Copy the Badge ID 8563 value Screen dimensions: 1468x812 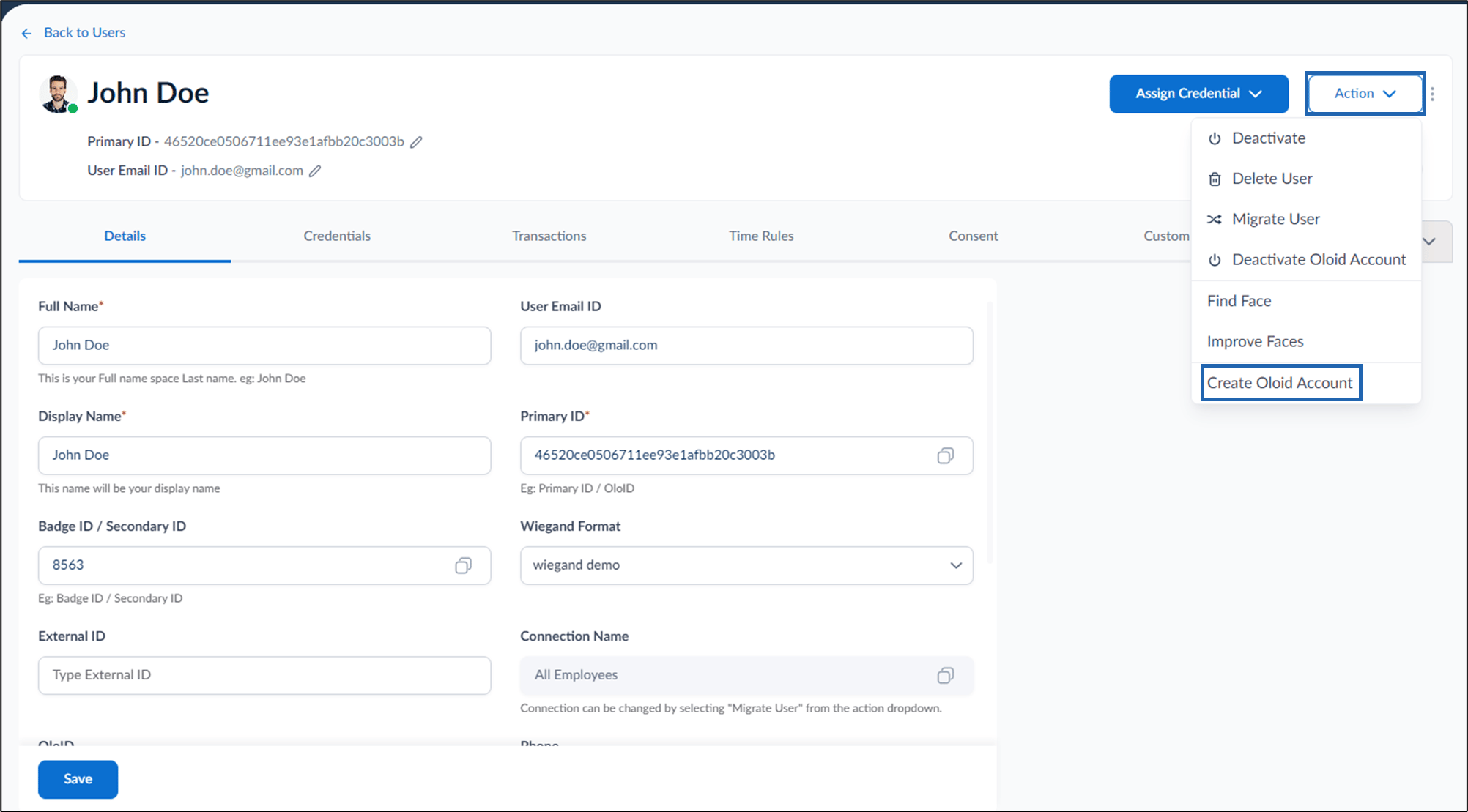(x=463, y=565)
